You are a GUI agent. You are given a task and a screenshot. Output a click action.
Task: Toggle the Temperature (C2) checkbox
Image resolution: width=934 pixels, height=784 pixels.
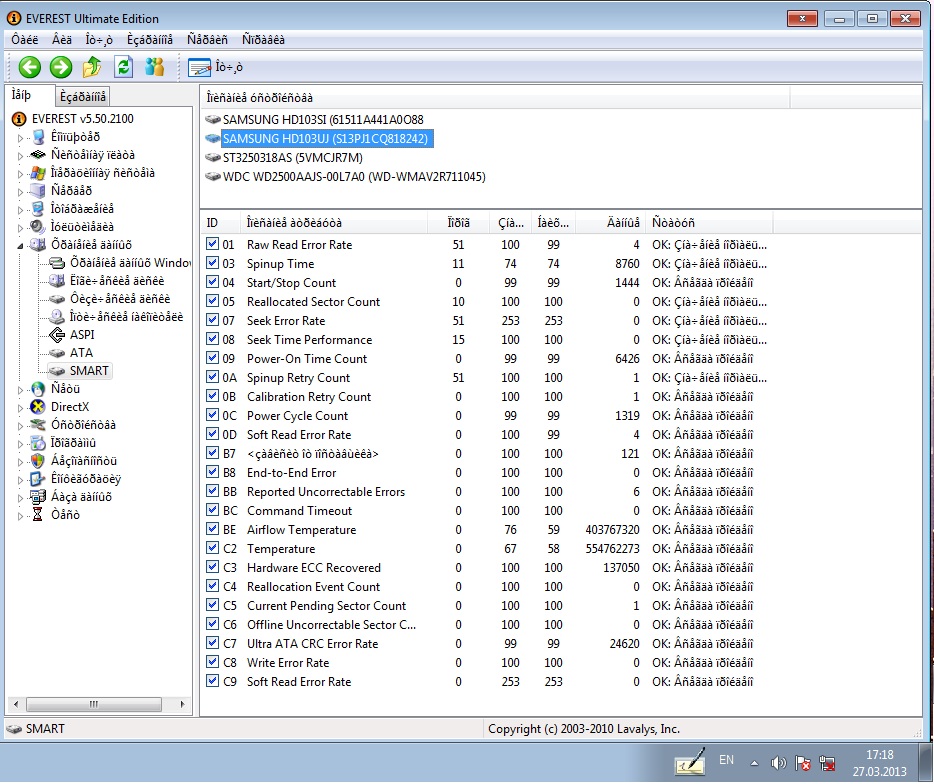point(212,548)
